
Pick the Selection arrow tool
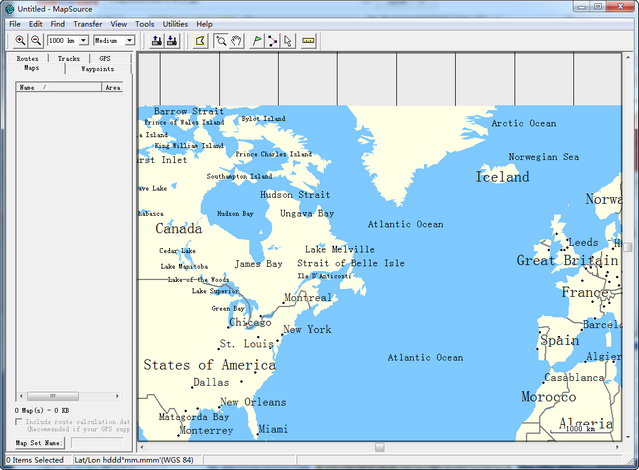tap(288, 41)
